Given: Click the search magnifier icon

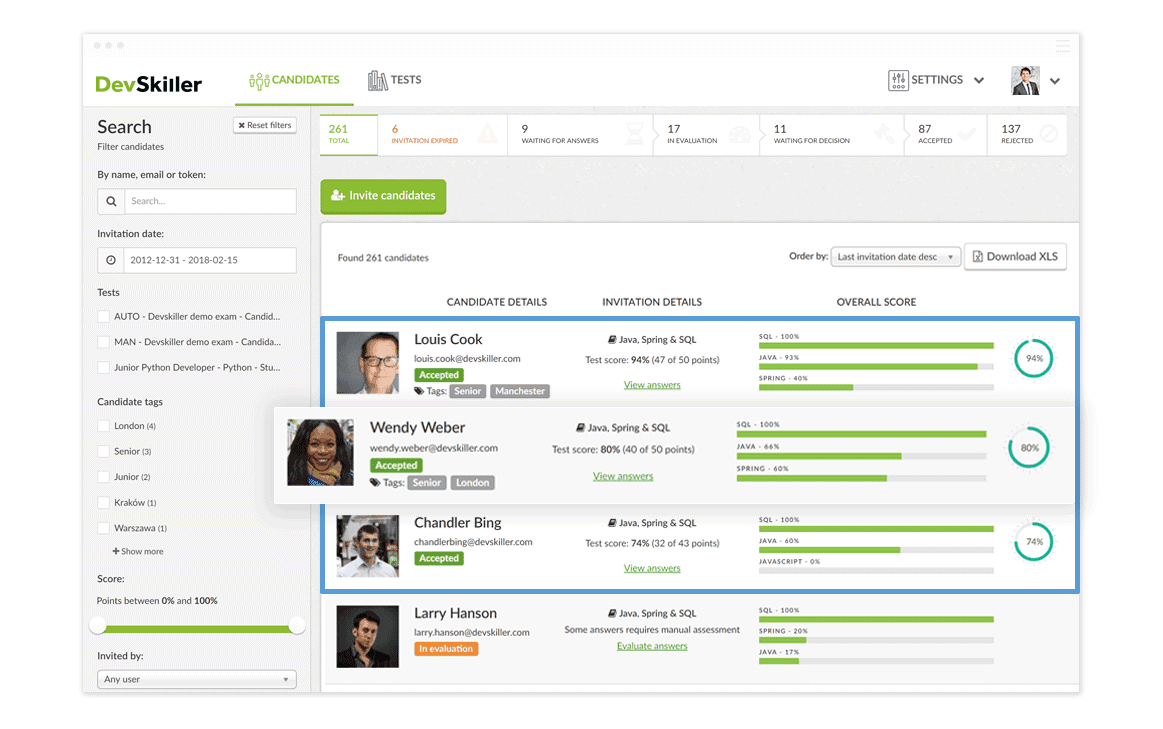Looking at the screenshot, I should (111, 201).
